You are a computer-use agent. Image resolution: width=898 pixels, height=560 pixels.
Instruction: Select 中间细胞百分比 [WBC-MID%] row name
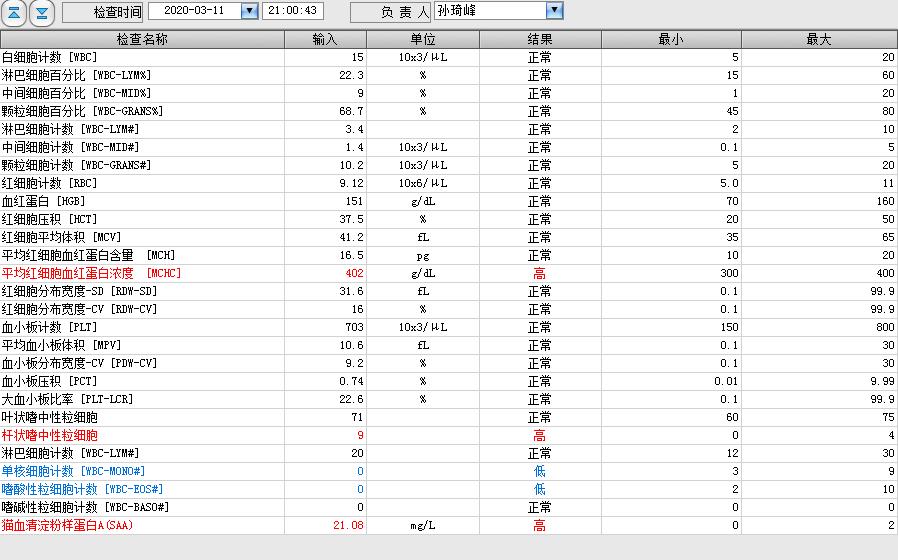[x=77, y=93]
